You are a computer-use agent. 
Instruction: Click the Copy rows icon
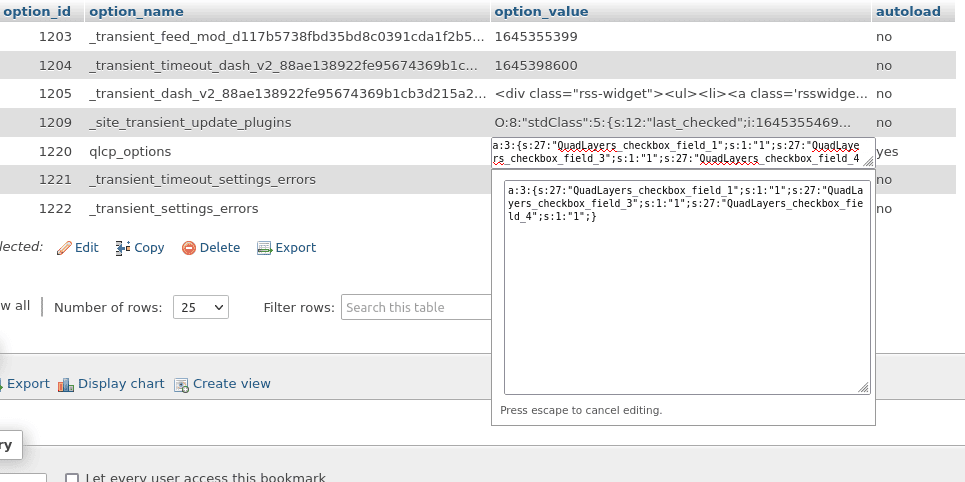[122, 248]
